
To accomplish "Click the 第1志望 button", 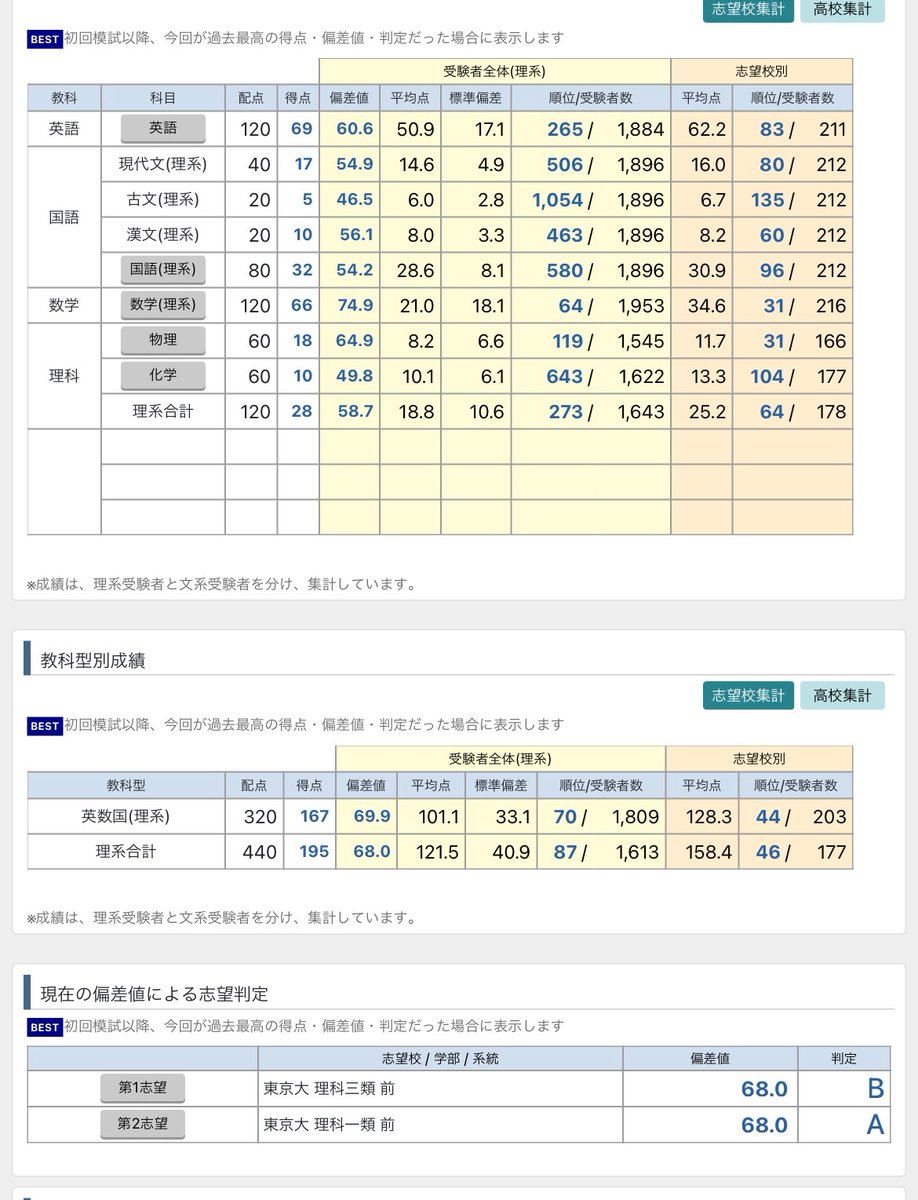I will coord(143,1088).
